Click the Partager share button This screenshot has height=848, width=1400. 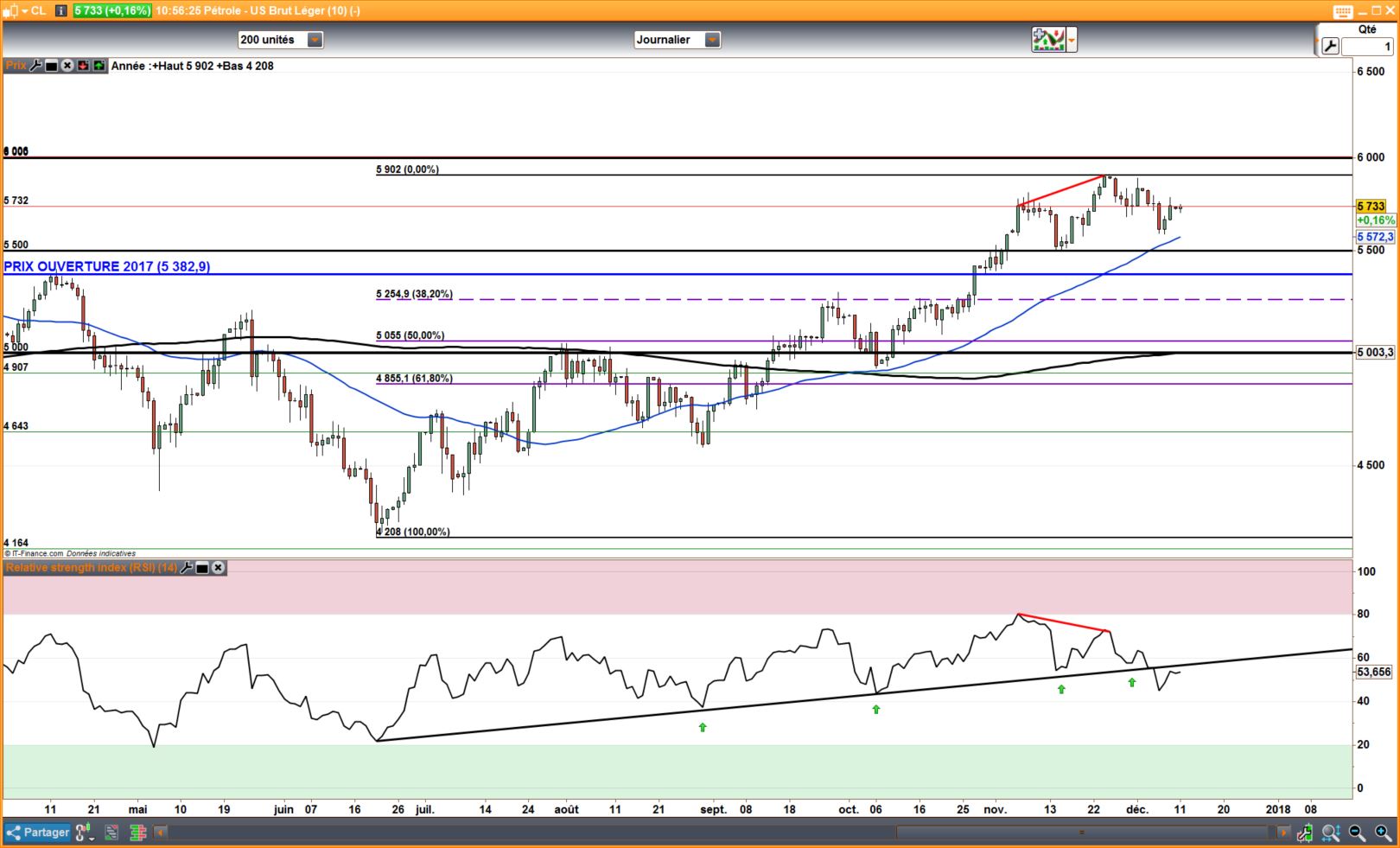point(38,832)
